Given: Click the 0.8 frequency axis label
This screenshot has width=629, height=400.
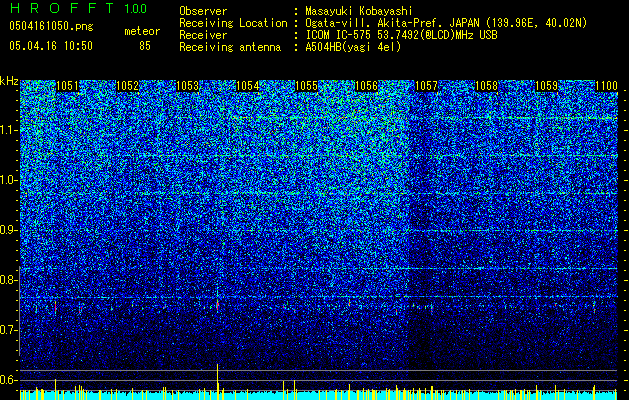Looking at the screenshot, I should [x=9, y=280].
